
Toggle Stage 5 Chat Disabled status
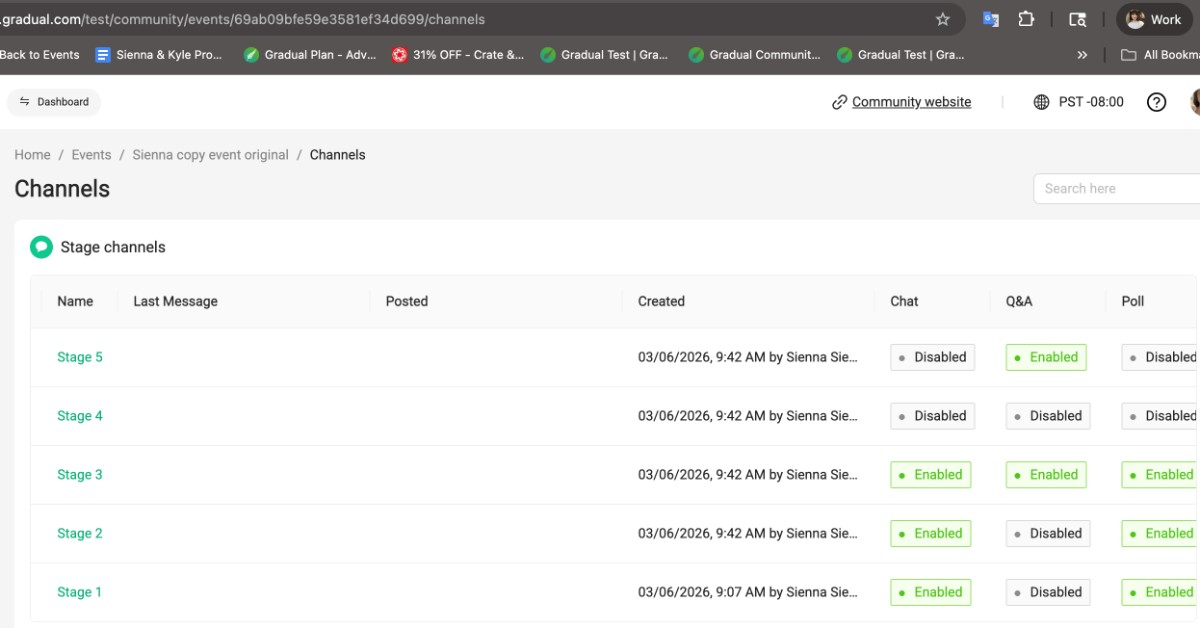tap(932, 357)
